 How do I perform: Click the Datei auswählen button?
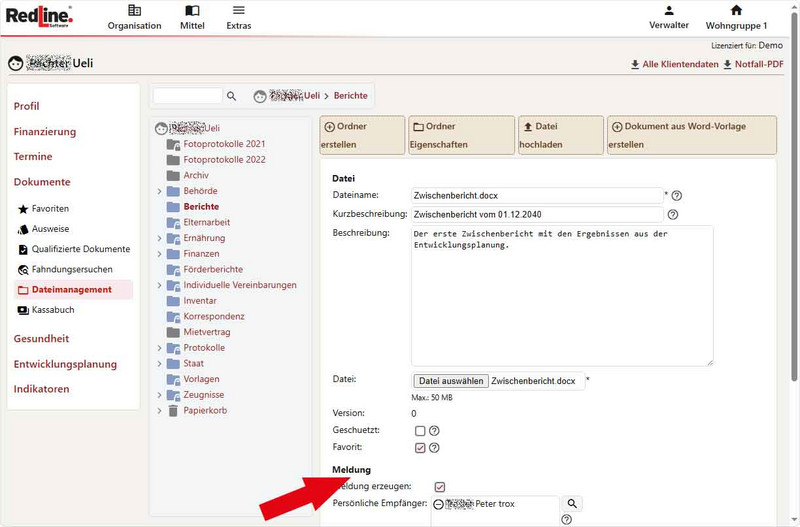[450, 381]
